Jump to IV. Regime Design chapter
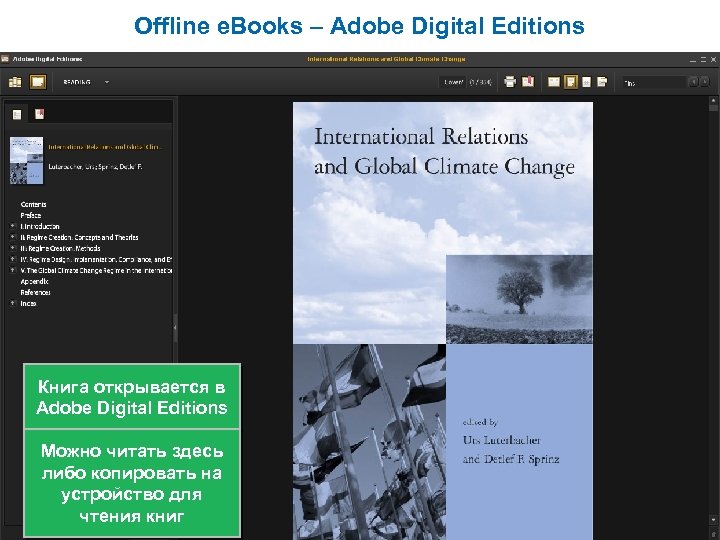The height and width of the screenshot is (540, 720). click(x=96, y=259)
